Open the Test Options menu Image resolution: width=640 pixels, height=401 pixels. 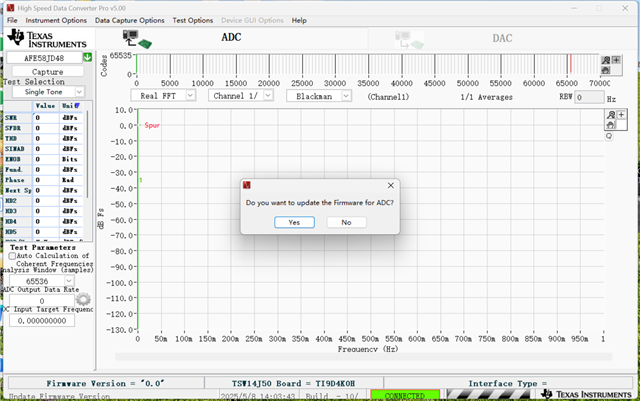(193, 20)
